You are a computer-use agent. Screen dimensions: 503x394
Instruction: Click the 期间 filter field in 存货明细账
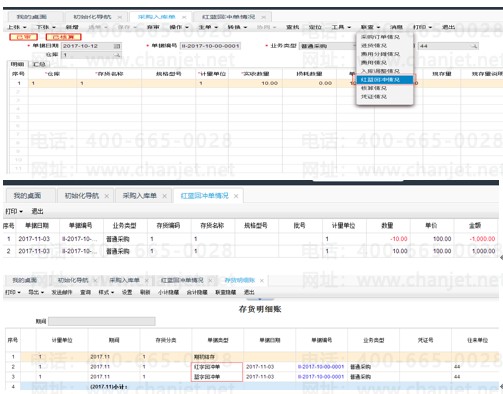(x=102, y=321)
